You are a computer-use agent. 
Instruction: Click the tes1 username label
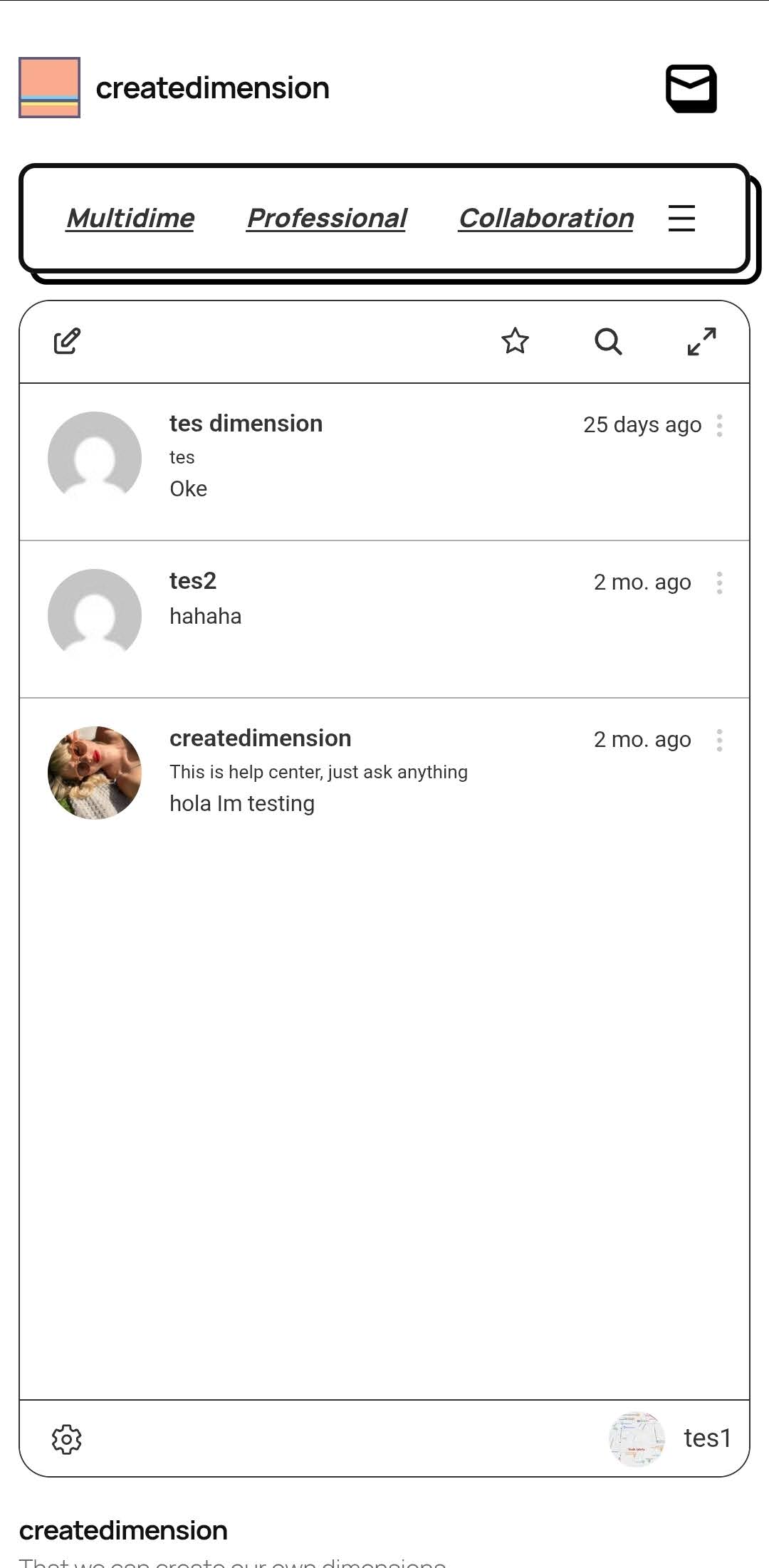tap(707, 1438)
